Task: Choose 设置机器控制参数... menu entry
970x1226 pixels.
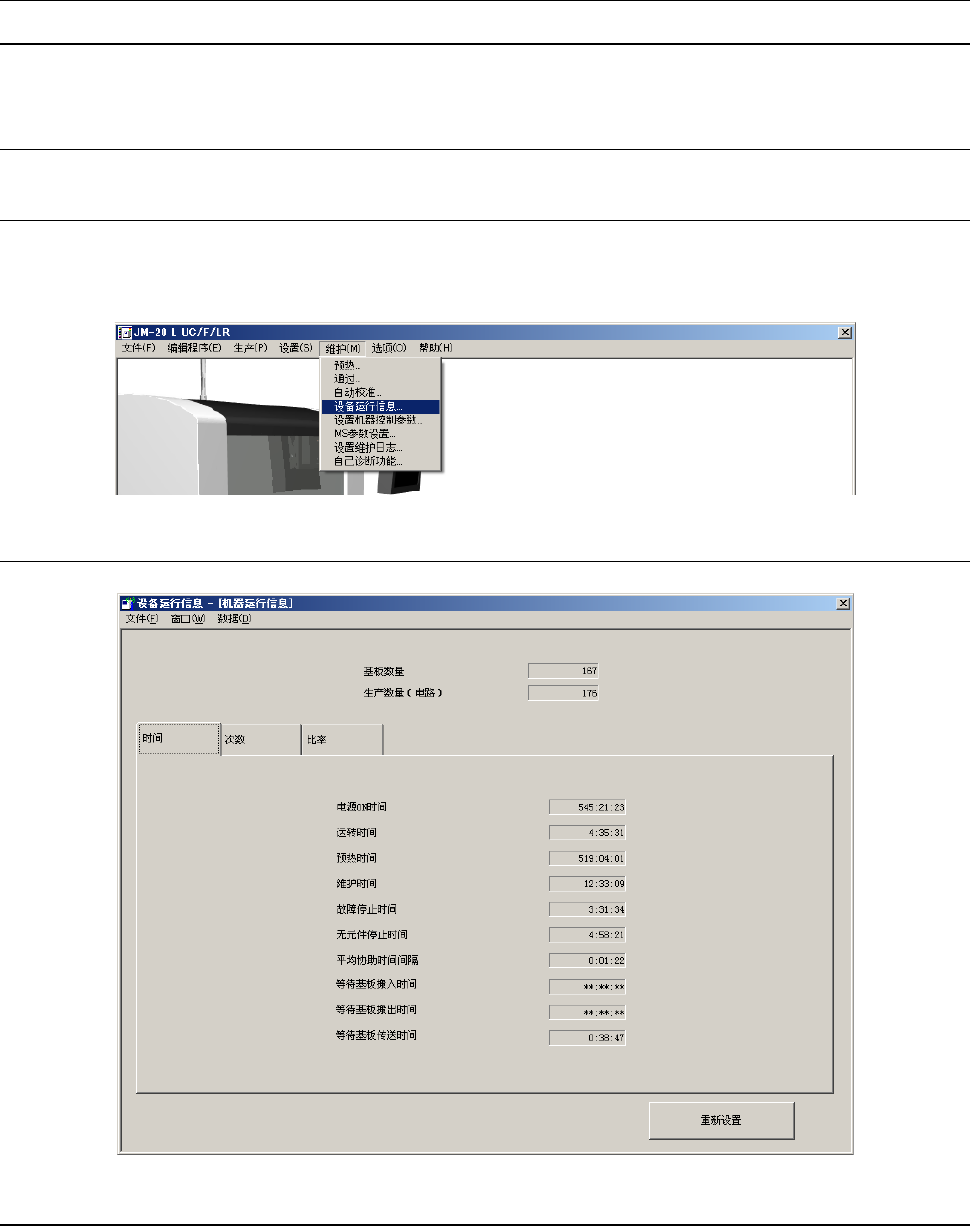Action: pyautogui.click(x=380, y=420)
